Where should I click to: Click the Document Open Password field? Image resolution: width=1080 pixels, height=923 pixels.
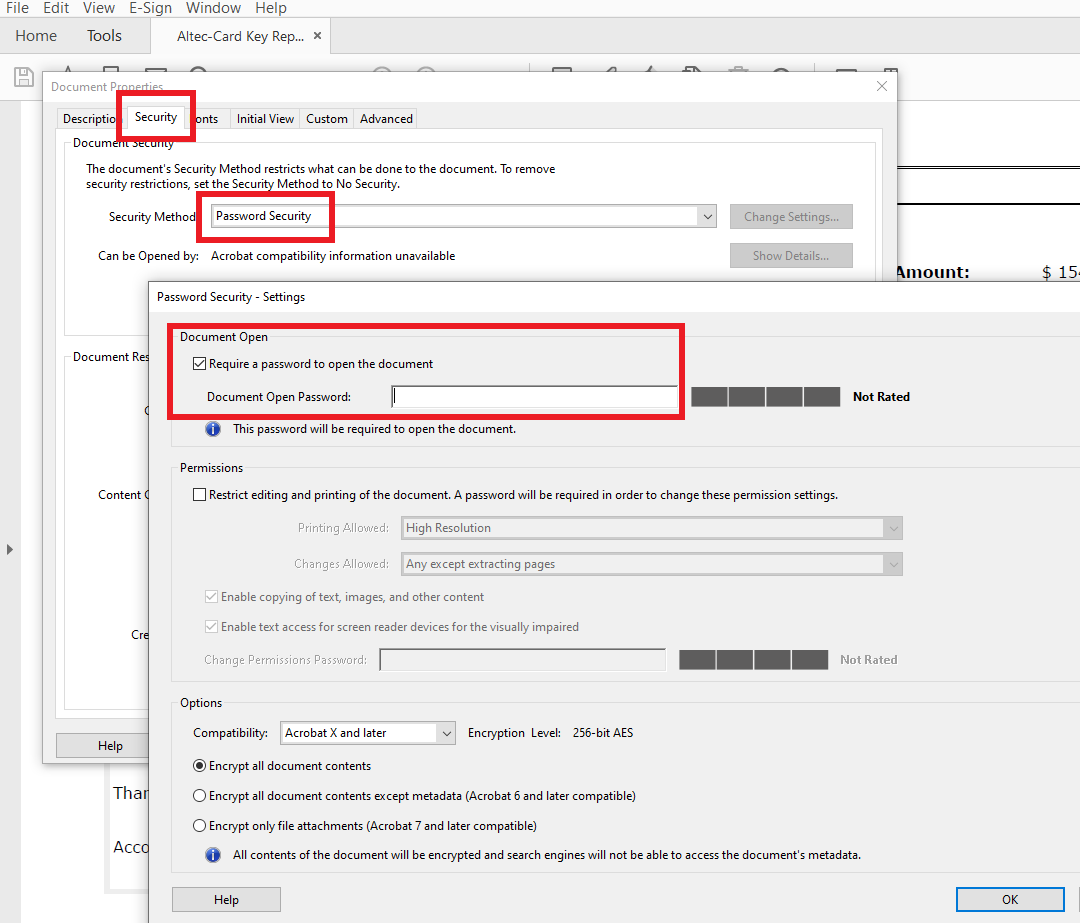(x=534, y=397)
